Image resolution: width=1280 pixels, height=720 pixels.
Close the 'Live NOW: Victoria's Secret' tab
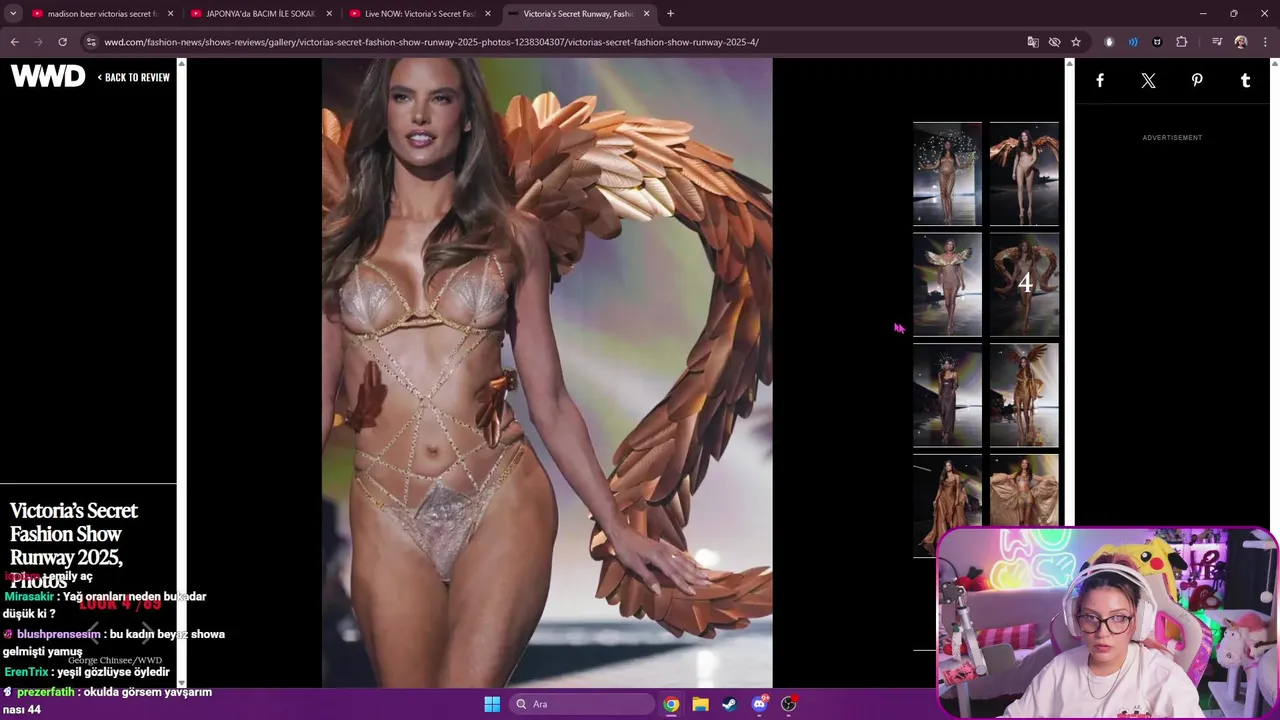click(488, 14)
